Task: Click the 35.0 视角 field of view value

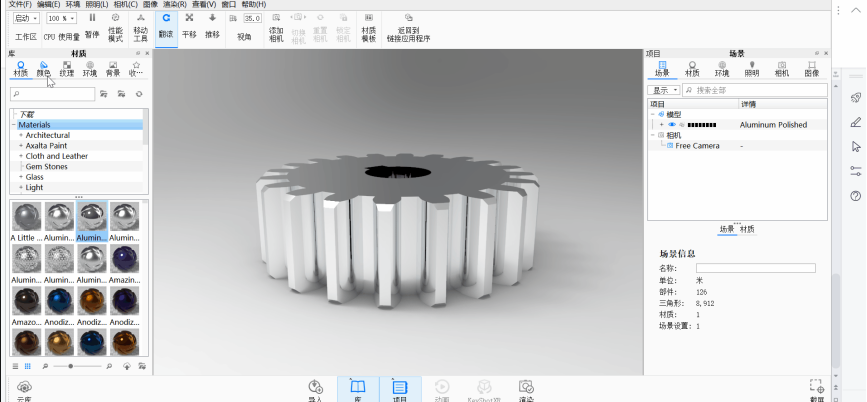Action: click(x=252, y=18)
